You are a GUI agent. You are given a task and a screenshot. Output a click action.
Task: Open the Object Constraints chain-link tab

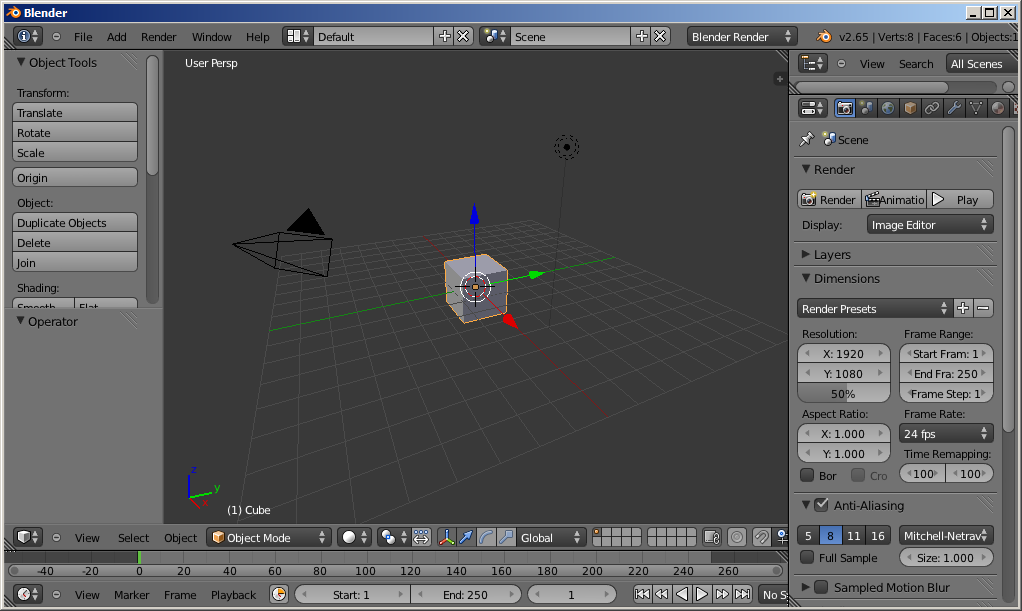[932, 108]
